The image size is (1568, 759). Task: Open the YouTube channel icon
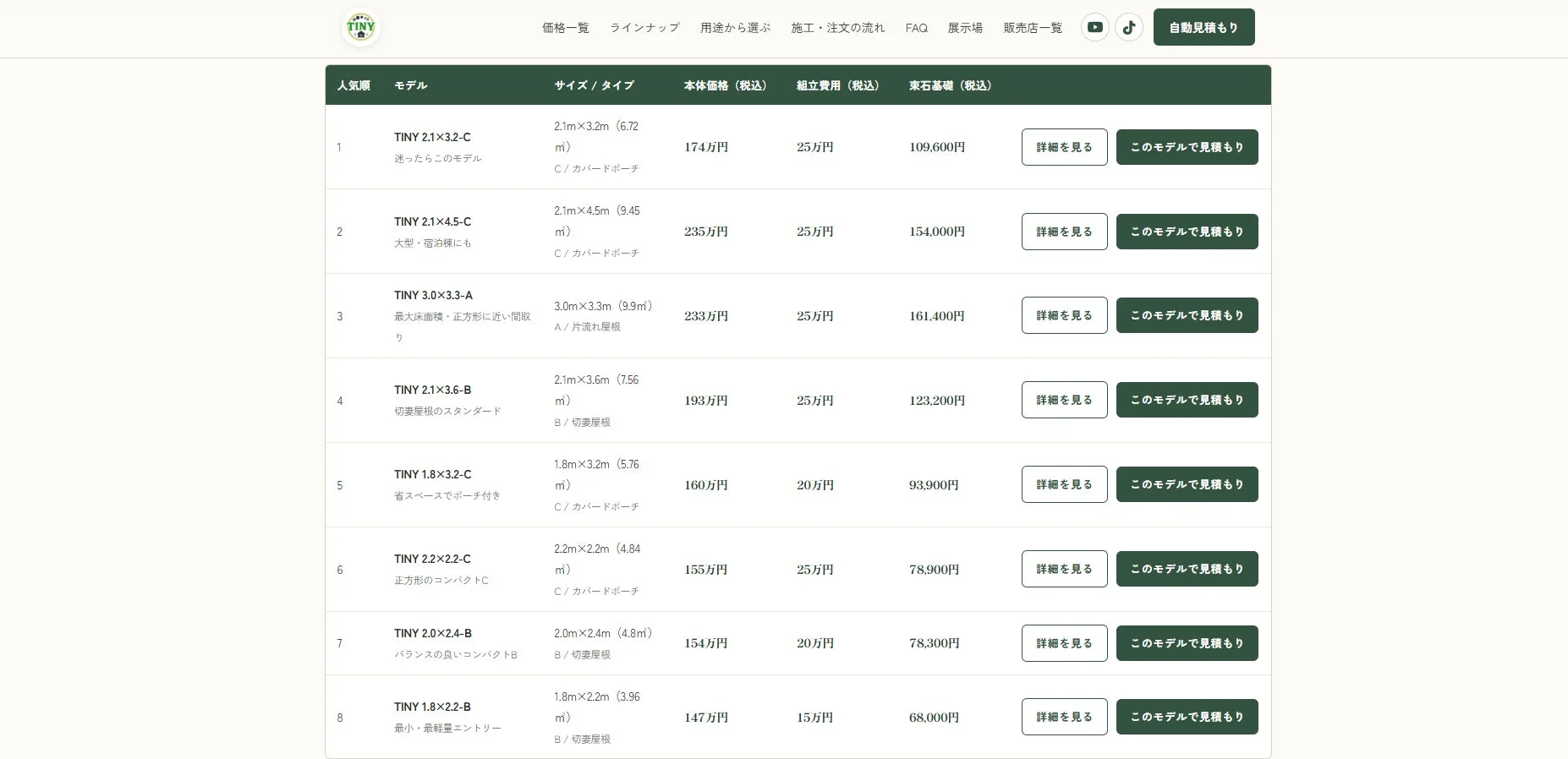tap(1094, 27)
